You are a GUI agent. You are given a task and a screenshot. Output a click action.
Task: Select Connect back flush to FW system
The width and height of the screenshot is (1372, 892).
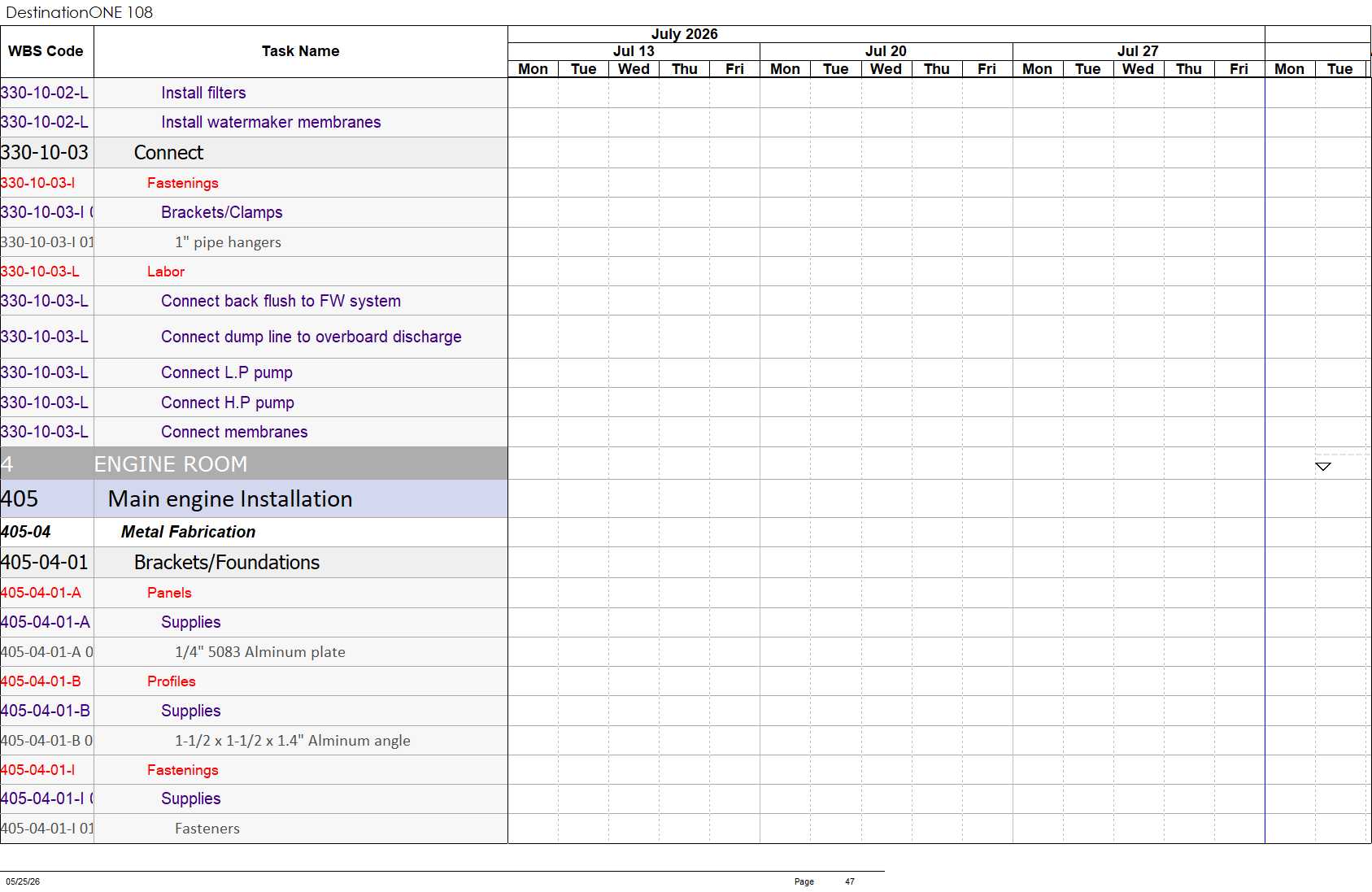click(281, 301)
